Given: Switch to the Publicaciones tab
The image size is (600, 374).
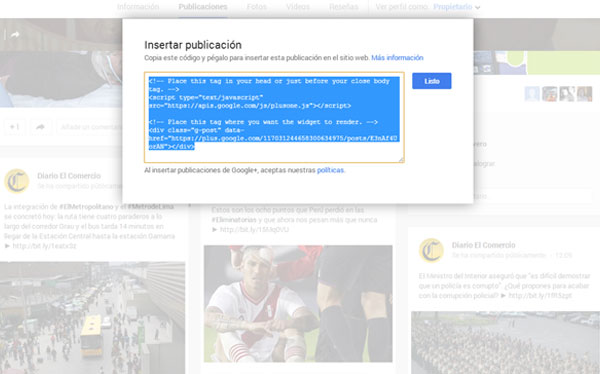Looking at the screenshot, I should 203,7.
